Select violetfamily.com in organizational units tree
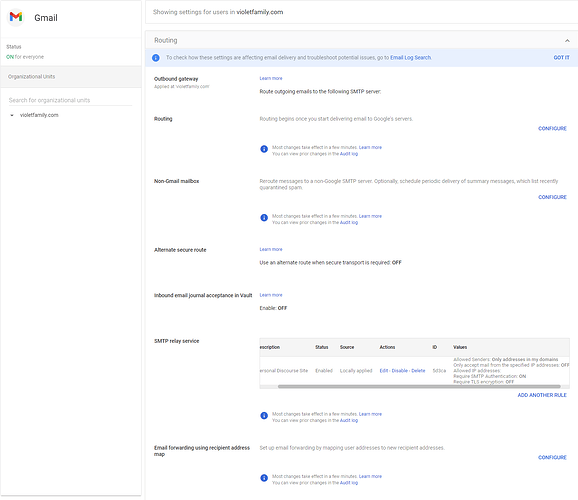Image resolution: width=578 pixels, height=500 pixels. (39, 115)
